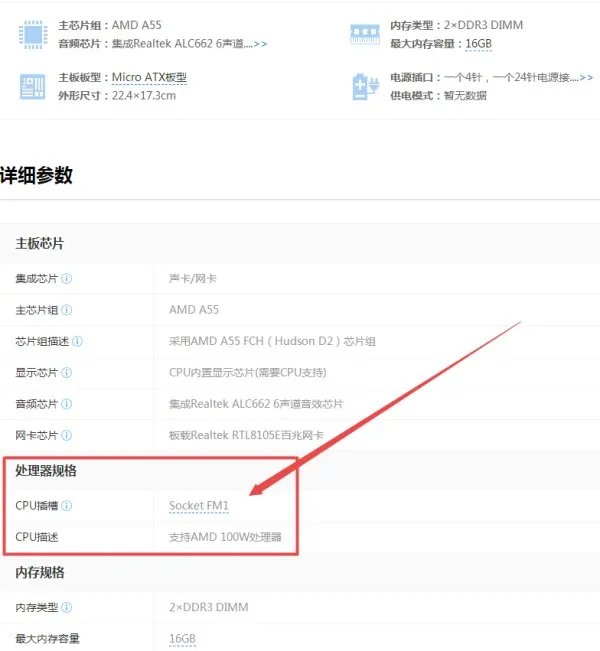Select the text 板载Realtek RTL8105E百兆网卡

tap(246, 435)
